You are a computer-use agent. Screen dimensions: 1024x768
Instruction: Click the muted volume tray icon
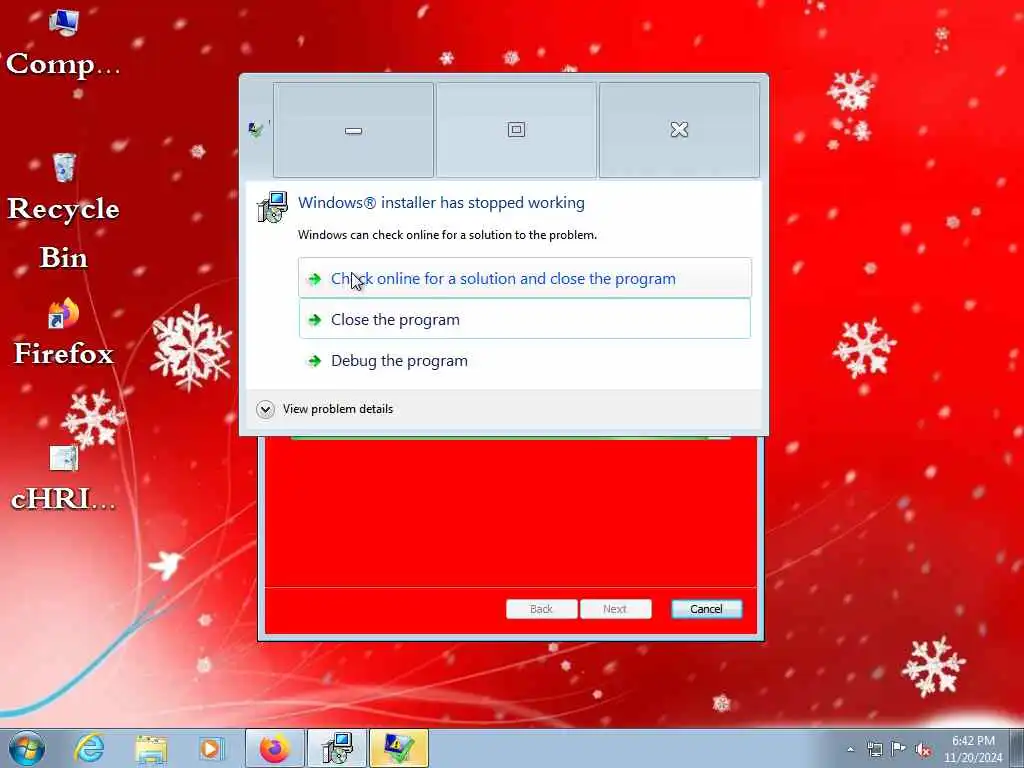coord(923,750)
